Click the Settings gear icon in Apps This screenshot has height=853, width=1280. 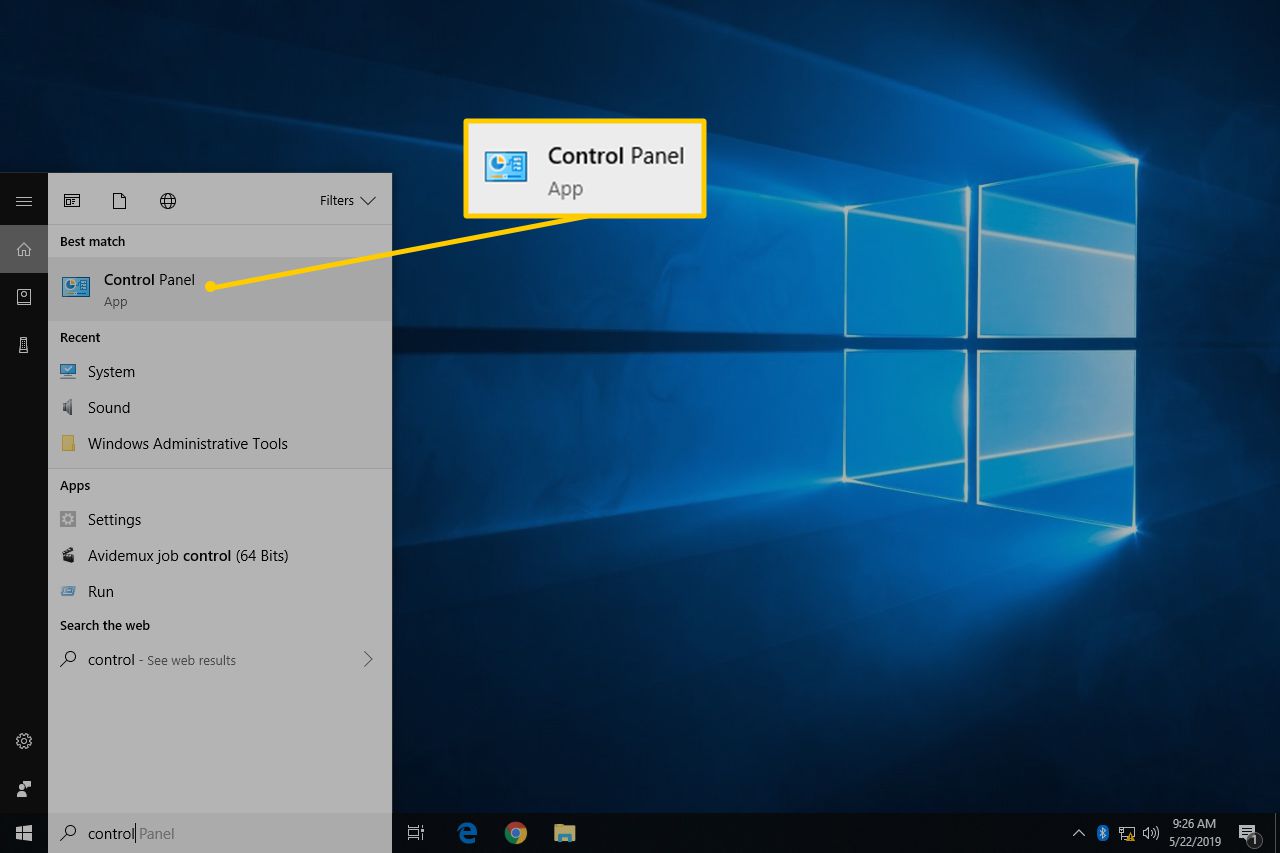pyautogui.click(x=68, y=519)
